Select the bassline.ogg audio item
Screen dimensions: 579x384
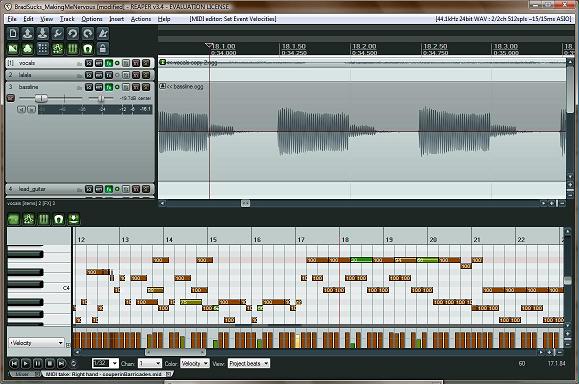pos(362,132)
